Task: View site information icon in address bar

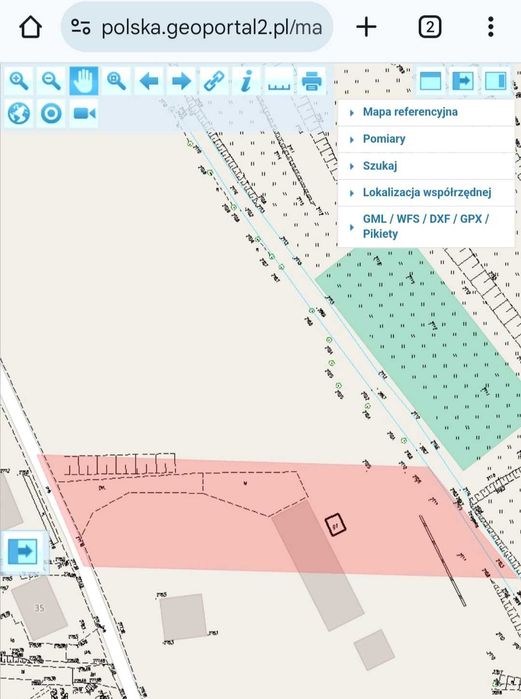Action: 81,27
